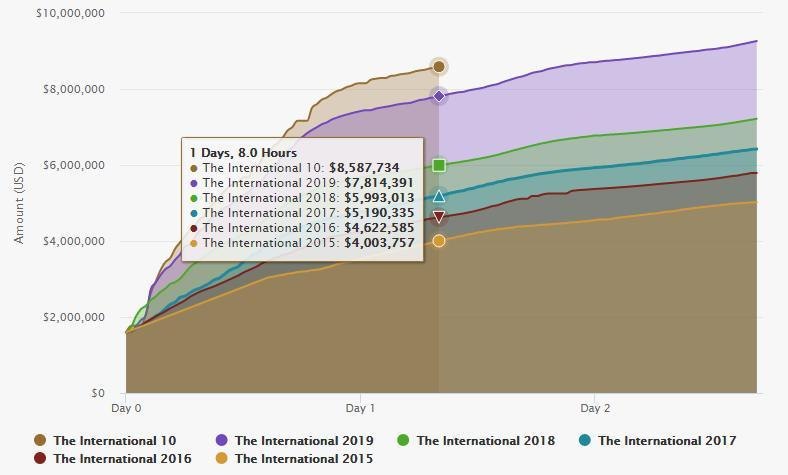Click the 'Day 0' x-axis label
The height and width of the screenshot is (475, 788).
[x=126, y=408]
